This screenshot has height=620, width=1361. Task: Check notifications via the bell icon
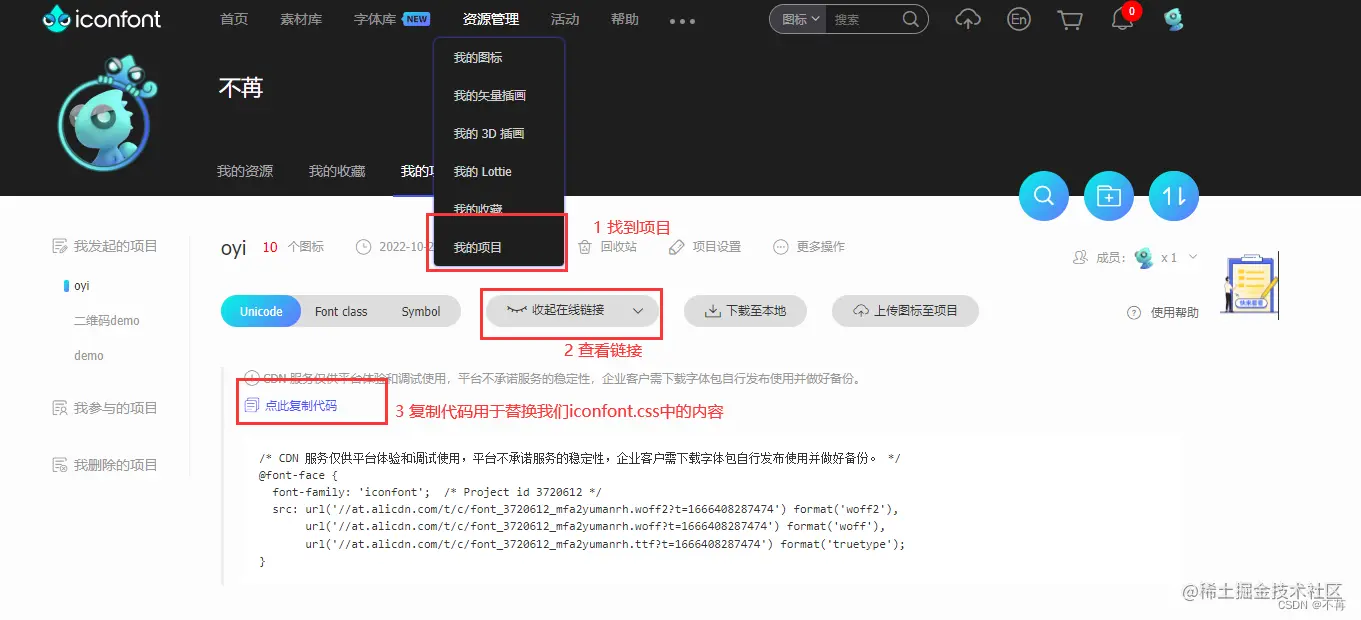click(x=1121, y=19)
